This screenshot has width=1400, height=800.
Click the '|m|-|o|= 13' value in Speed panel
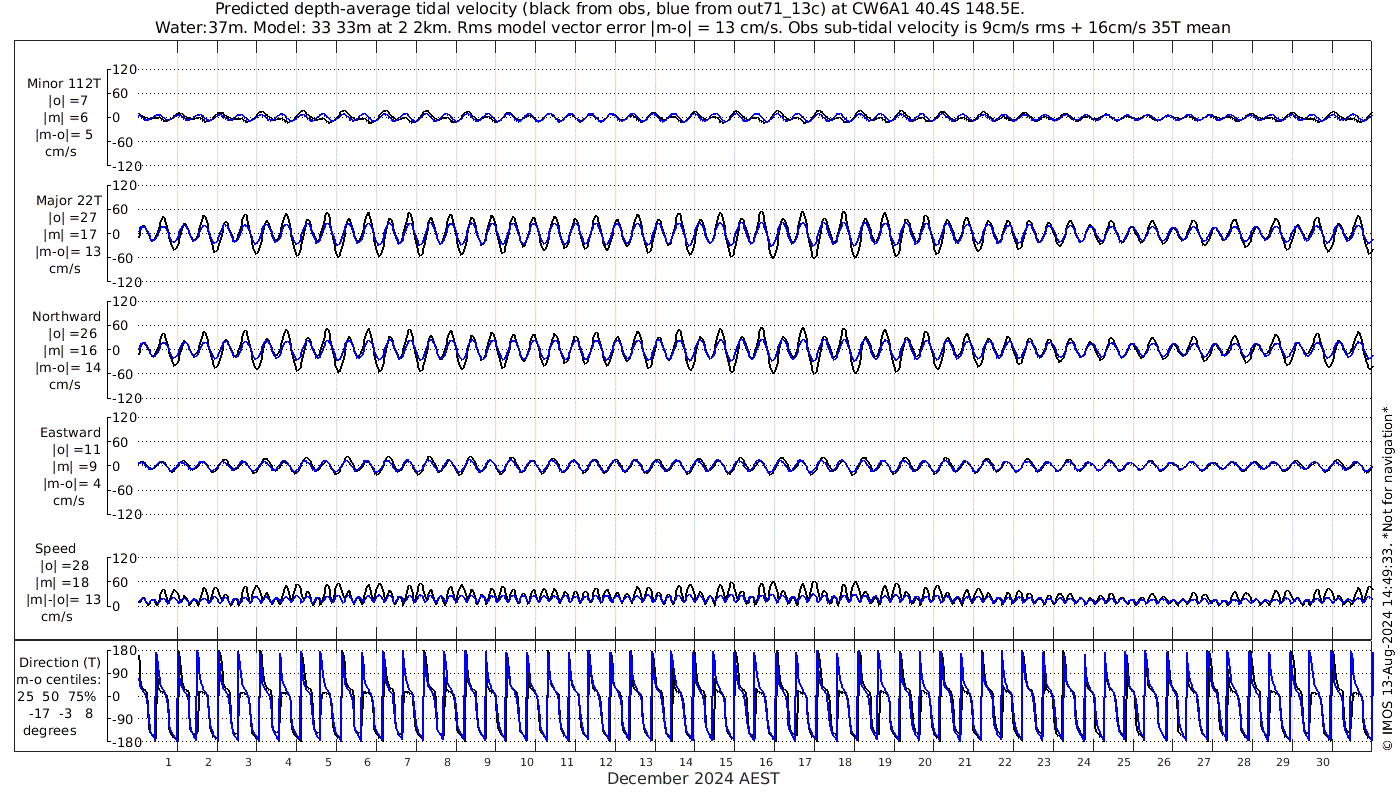coord(64,600)
